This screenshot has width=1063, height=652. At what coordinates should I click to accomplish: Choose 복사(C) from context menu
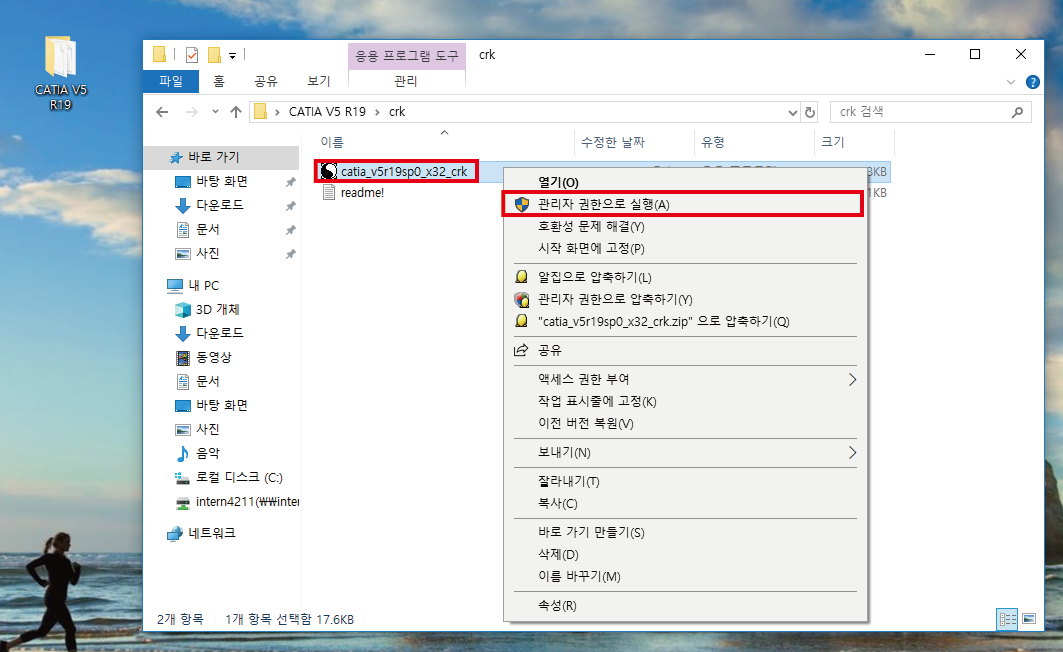tap(685, 503)
